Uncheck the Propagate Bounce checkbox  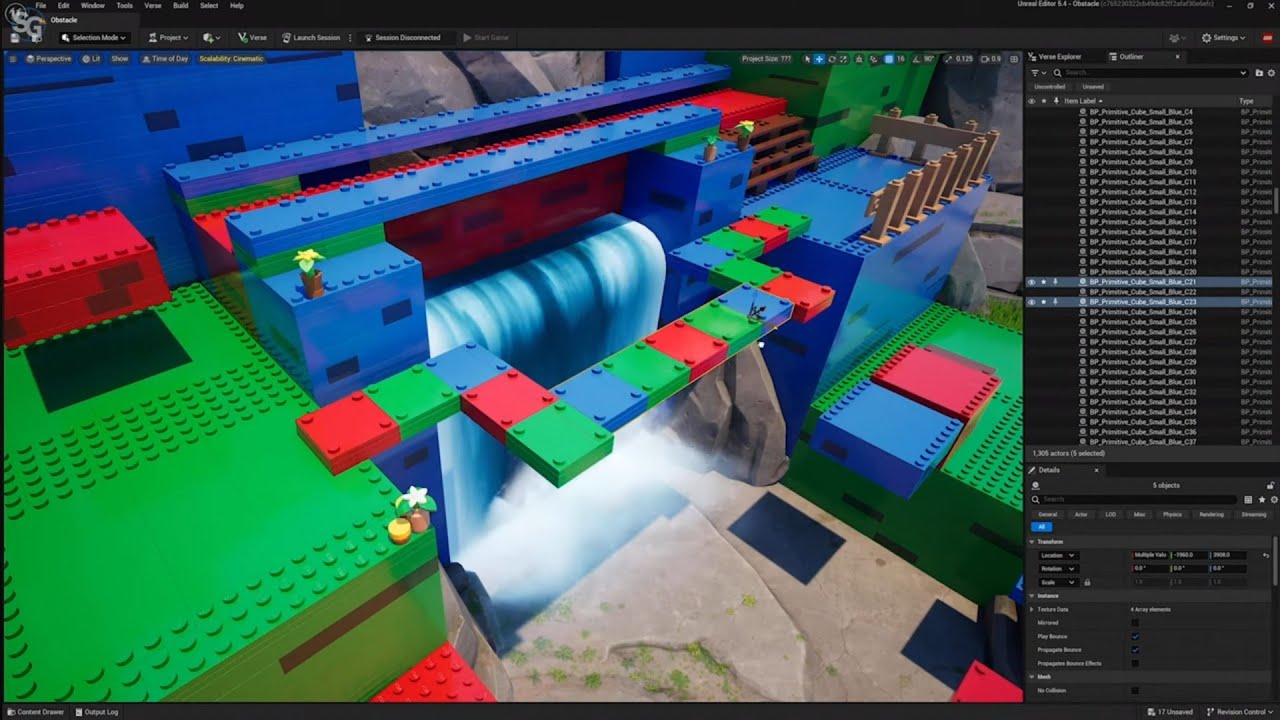click(1135, 649)
